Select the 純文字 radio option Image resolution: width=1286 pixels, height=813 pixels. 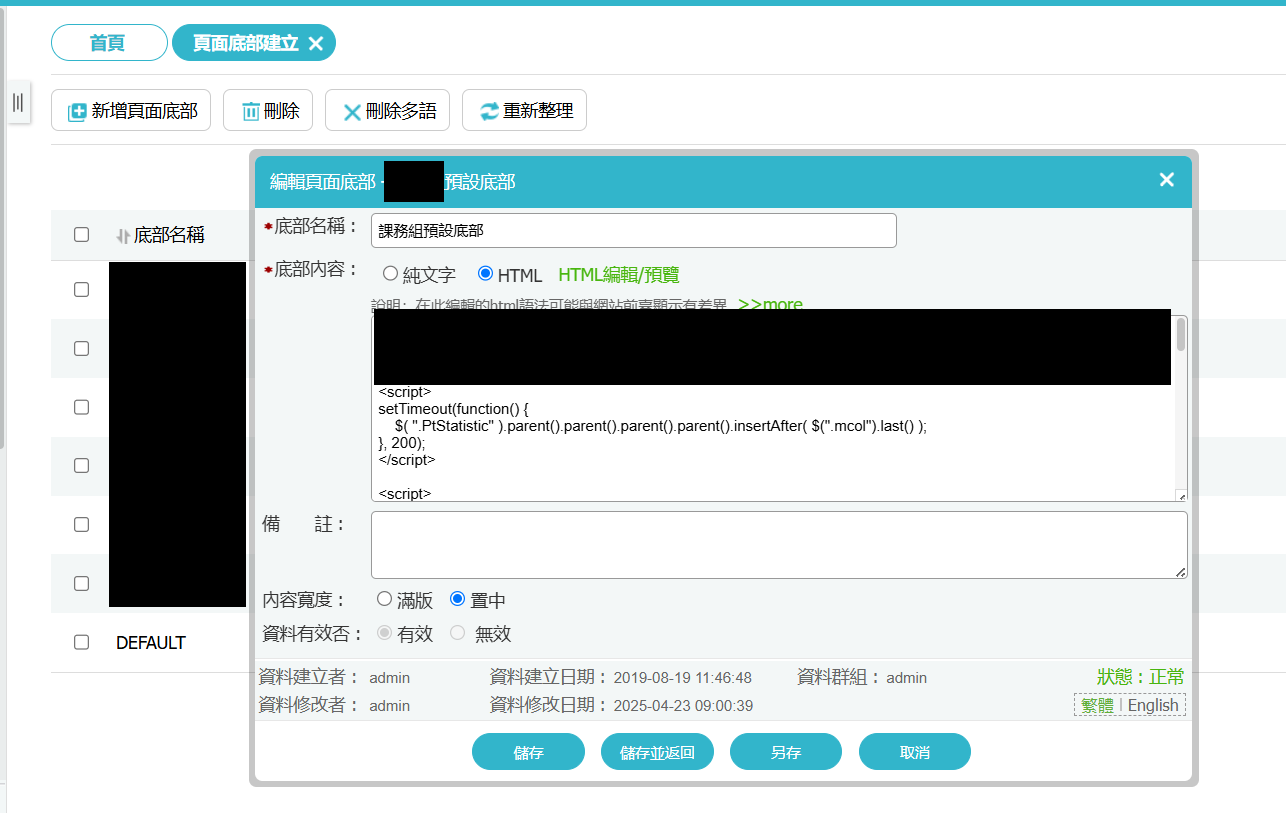tap(390, 273)
